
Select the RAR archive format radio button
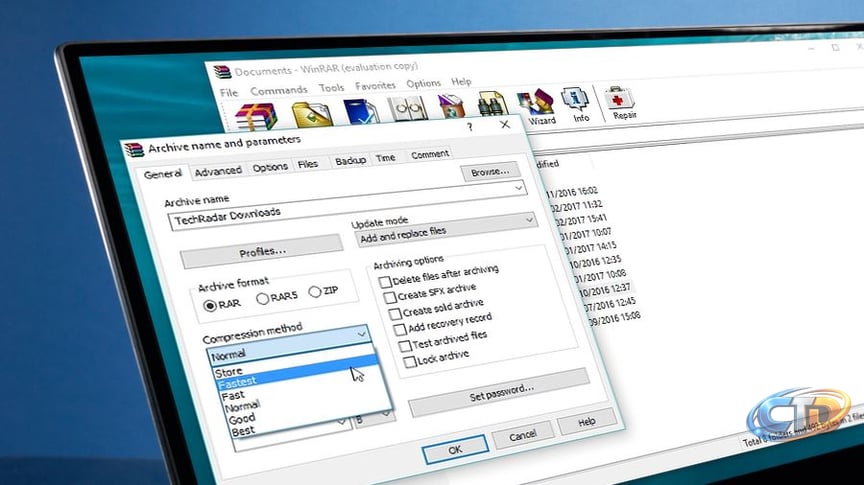click(209, 305)
